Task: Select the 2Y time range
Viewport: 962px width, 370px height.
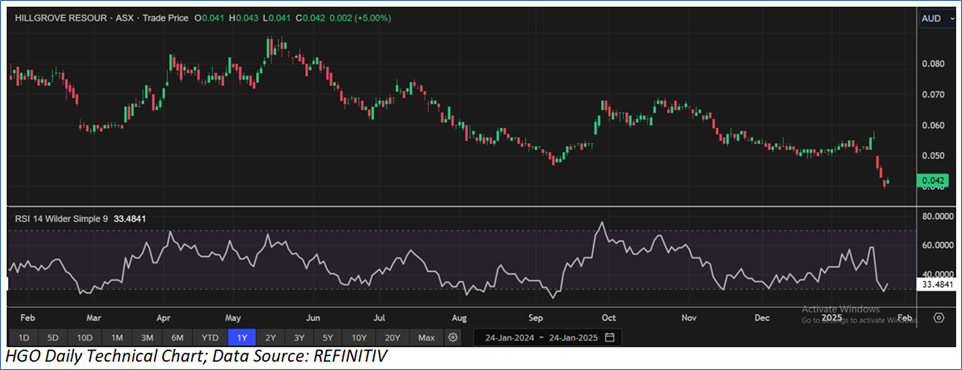Action: coord(271,337)
